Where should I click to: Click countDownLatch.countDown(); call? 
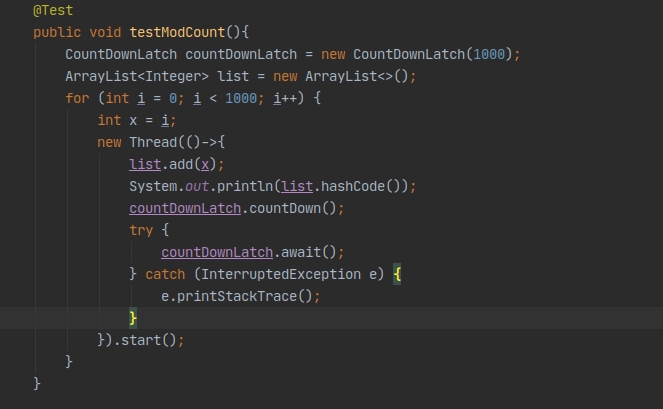pyautogui.click(x=237, y=209)
